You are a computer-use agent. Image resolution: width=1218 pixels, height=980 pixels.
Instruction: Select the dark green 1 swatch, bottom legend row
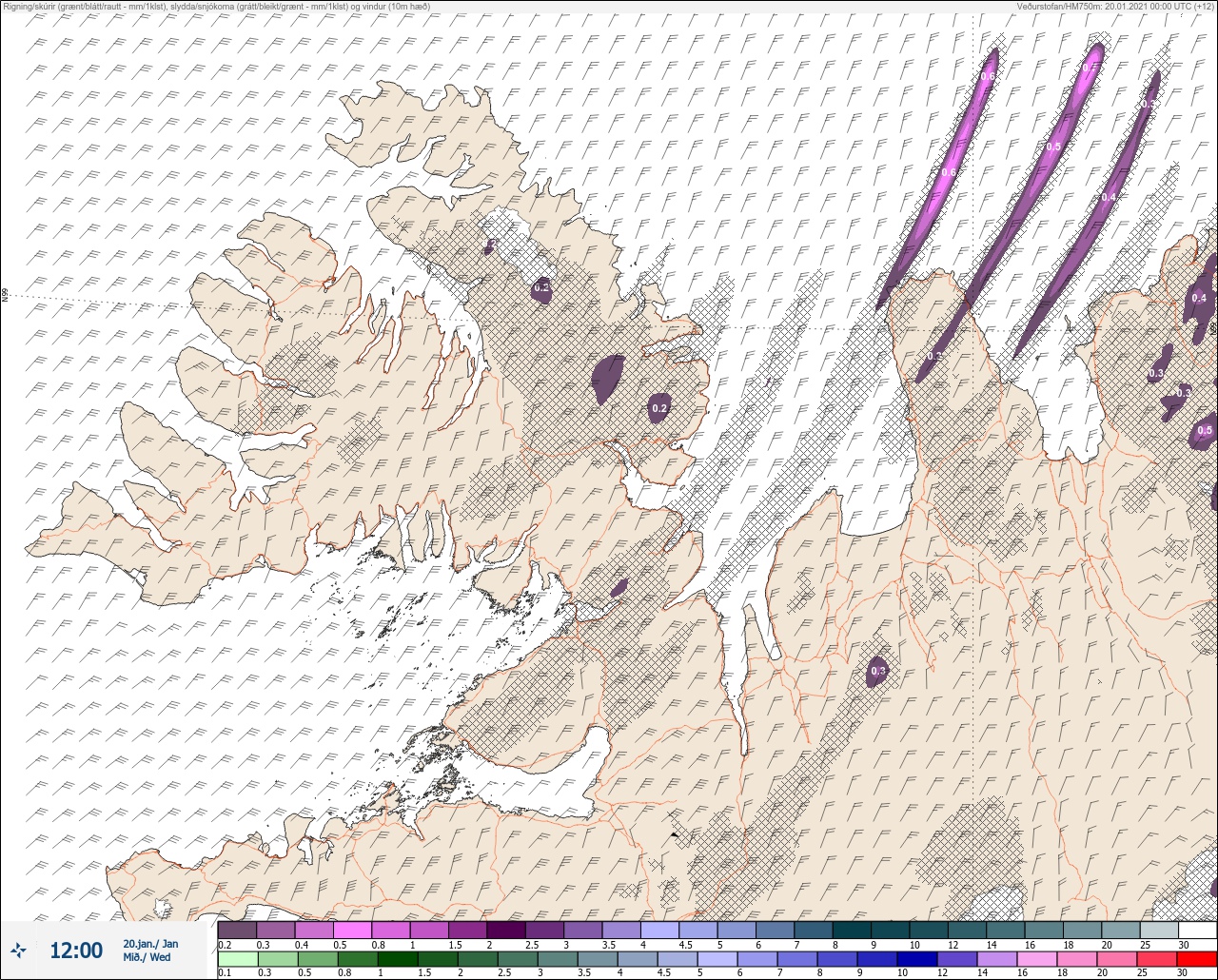tap(398, 958)
